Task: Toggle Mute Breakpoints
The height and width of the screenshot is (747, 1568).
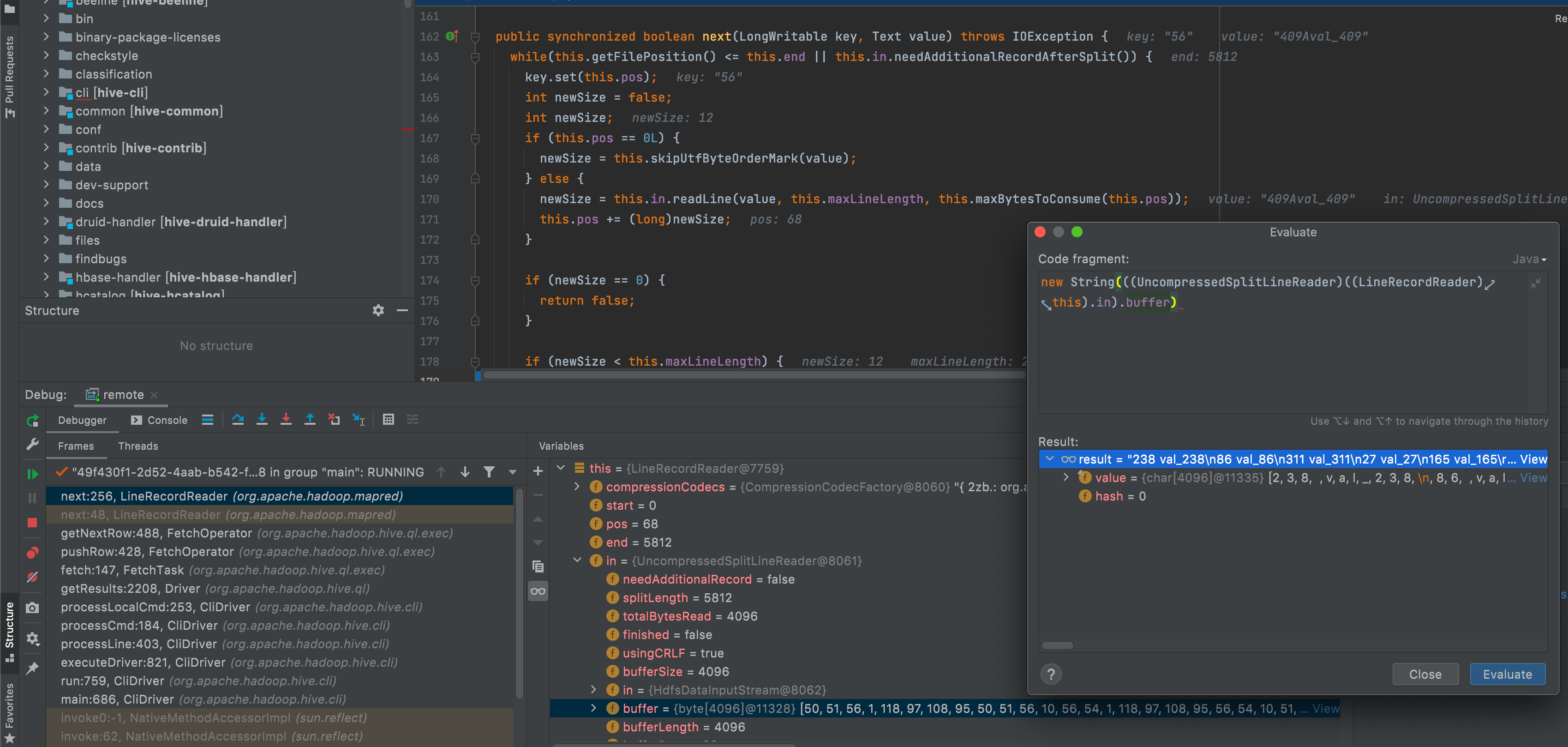Action: click(x=32, y=577)
